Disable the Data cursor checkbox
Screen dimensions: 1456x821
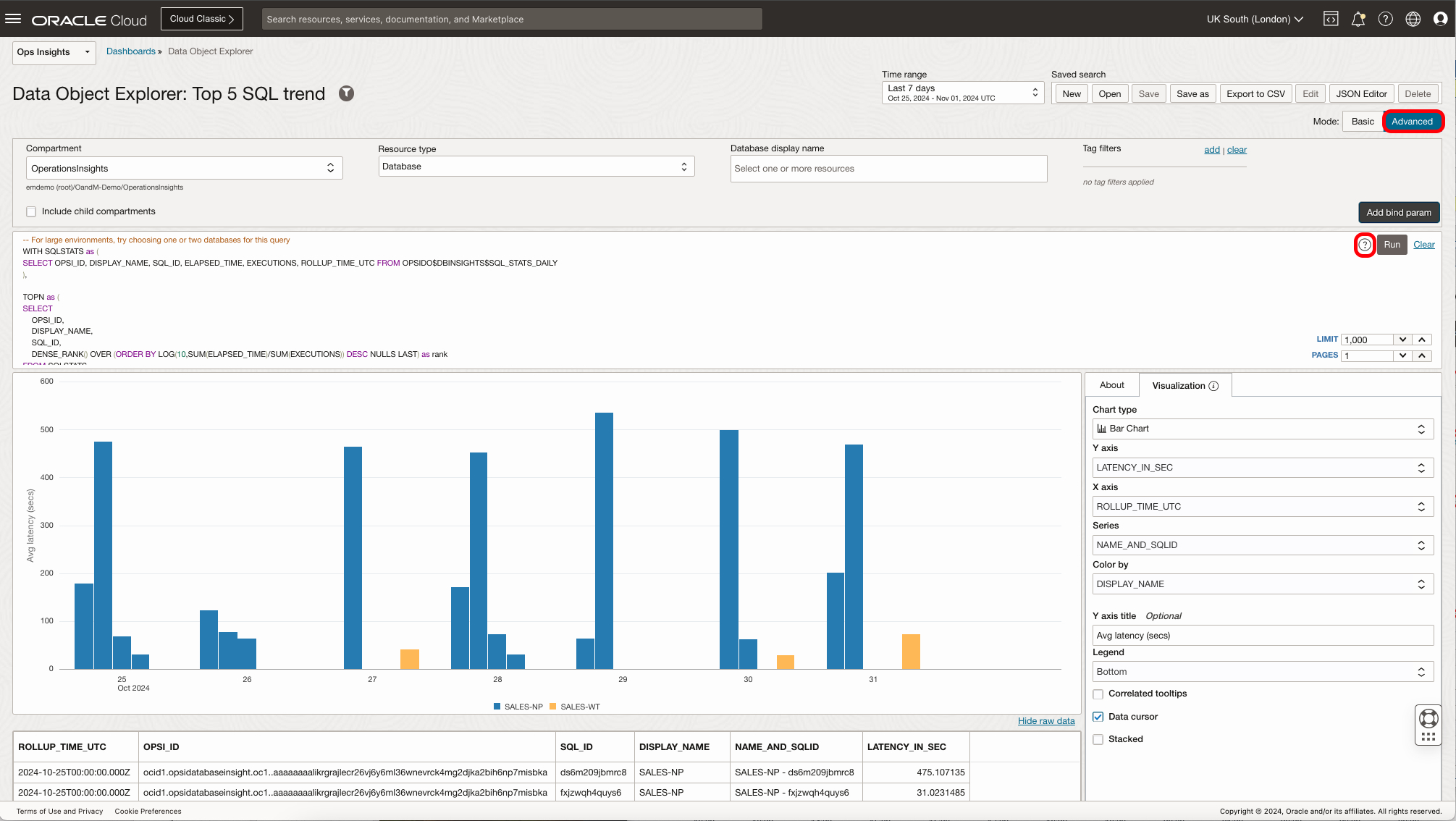pos(1098,717)
